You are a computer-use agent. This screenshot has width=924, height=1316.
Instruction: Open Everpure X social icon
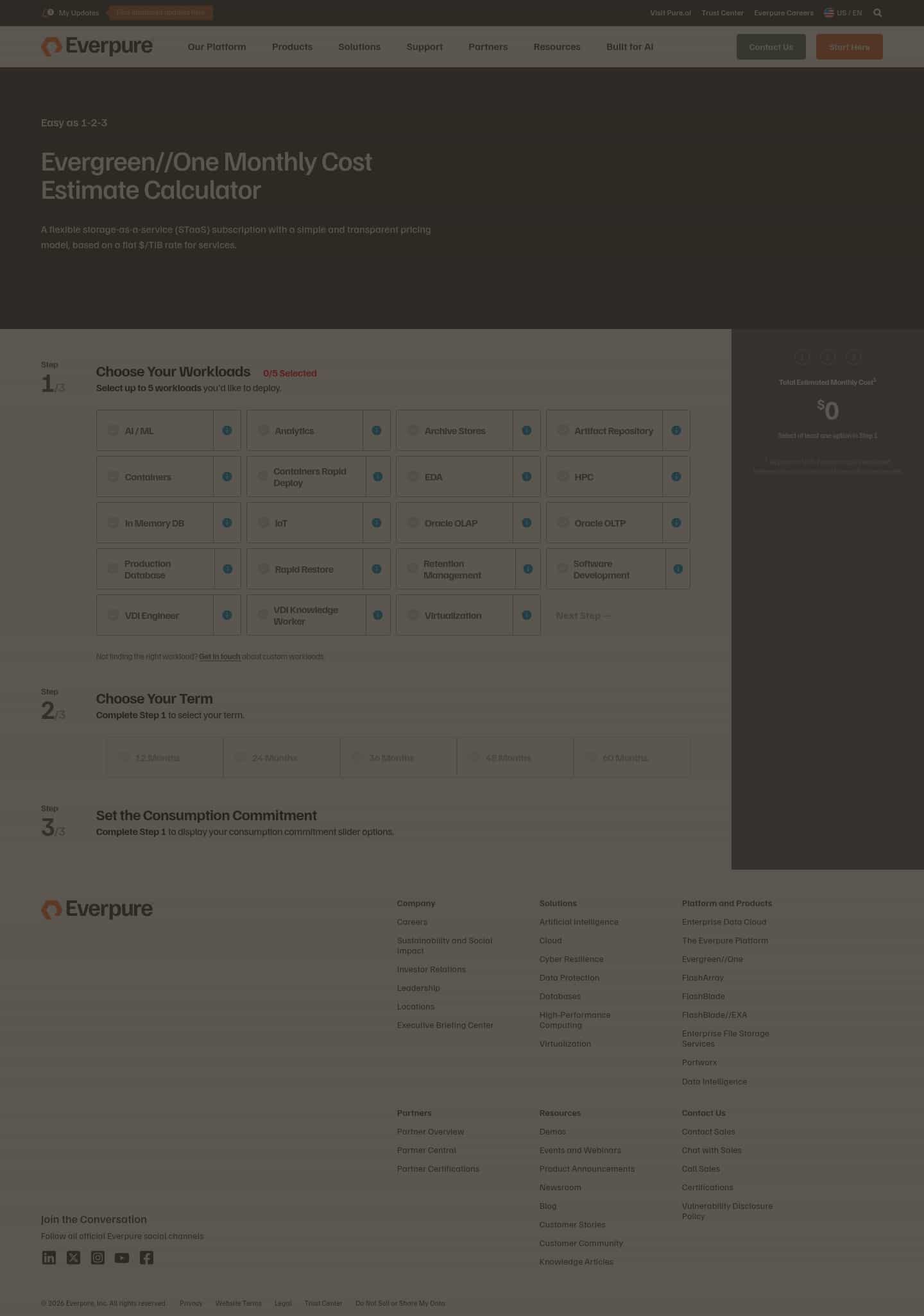74,1258
